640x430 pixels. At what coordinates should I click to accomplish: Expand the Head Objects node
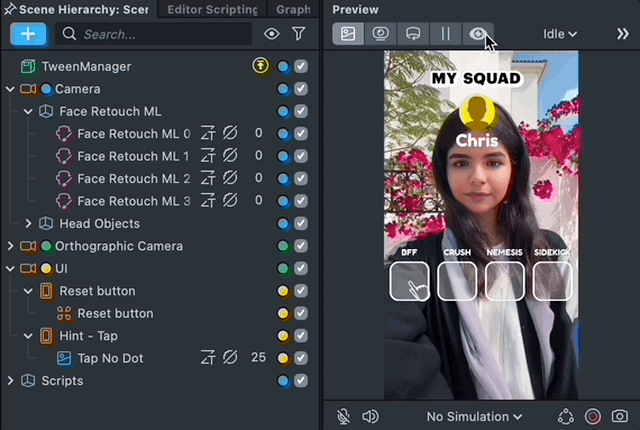pyautogui.click(x=28, y=224)
